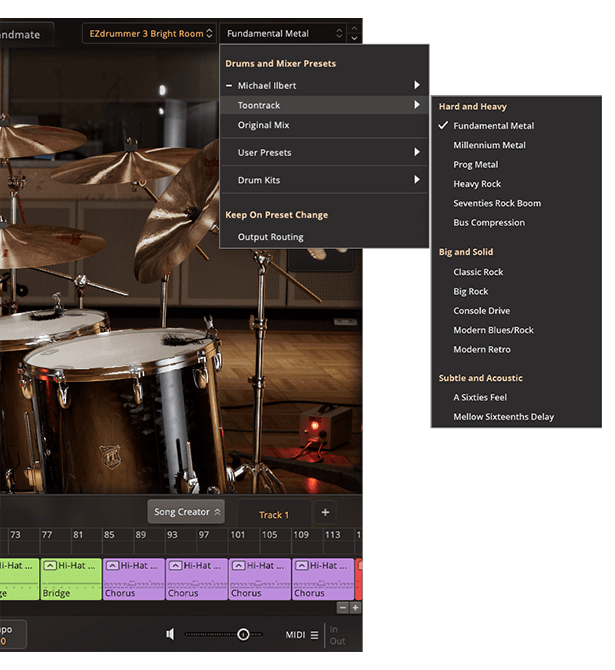
Task: Click the first purple Chorus Hi-Hat block icon
Action: click(112, 566)
